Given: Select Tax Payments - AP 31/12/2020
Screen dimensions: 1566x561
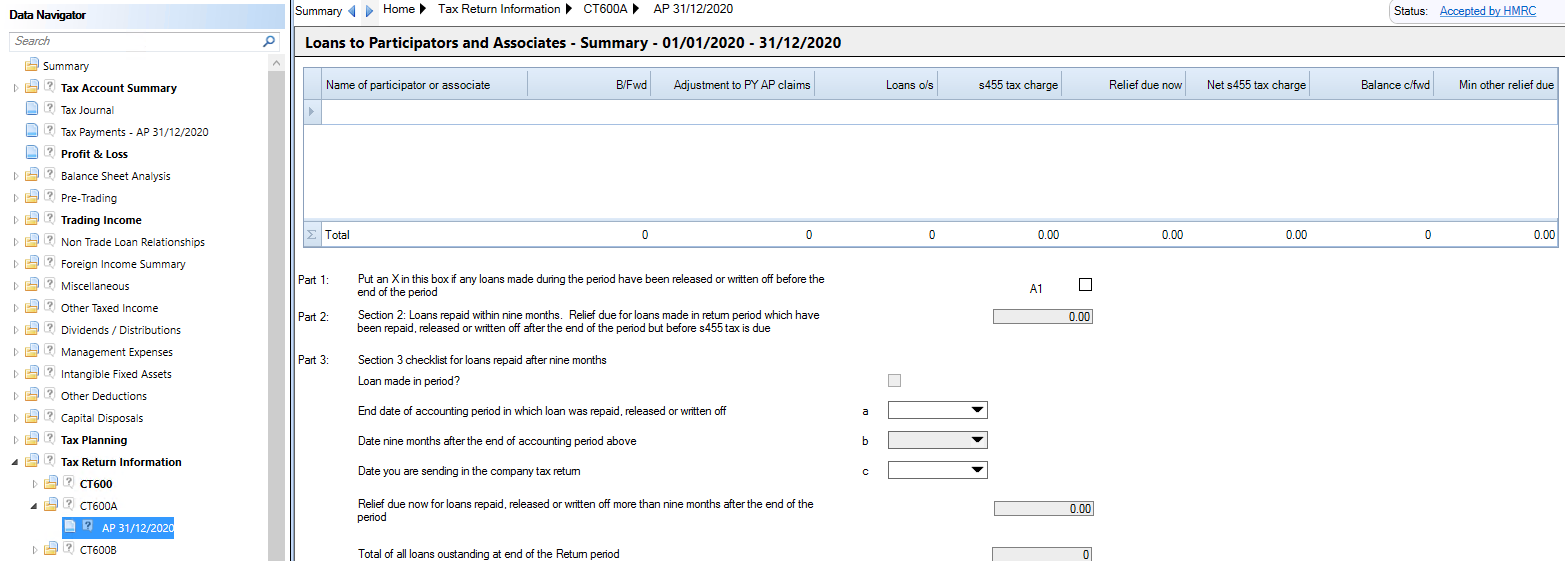Looking at the screenshot, I should point(135,132).
